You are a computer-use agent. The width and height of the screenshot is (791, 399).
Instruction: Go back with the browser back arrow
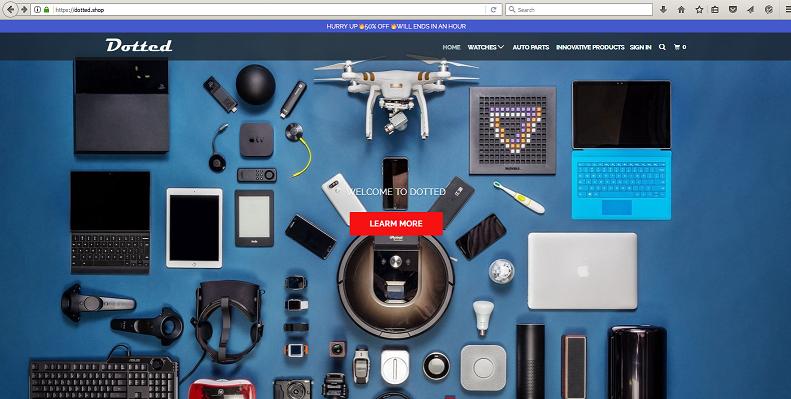coord(11,10)
